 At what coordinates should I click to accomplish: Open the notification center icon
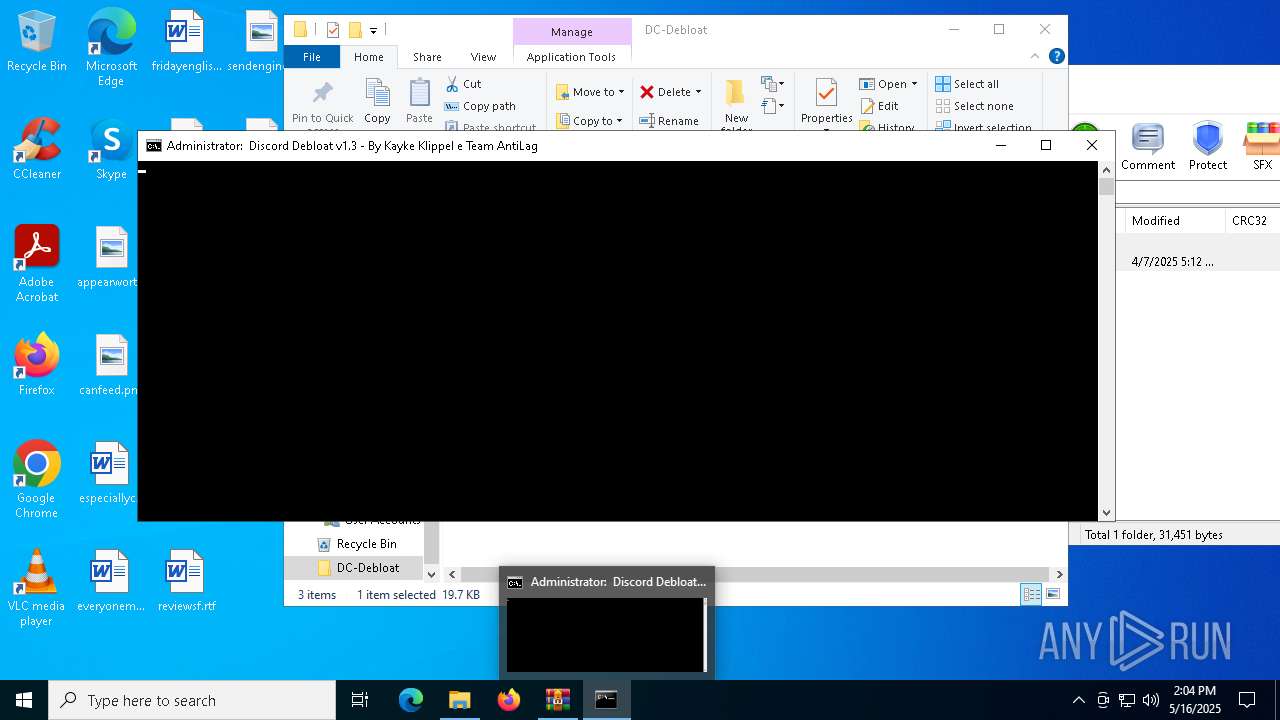point(1247,700)
